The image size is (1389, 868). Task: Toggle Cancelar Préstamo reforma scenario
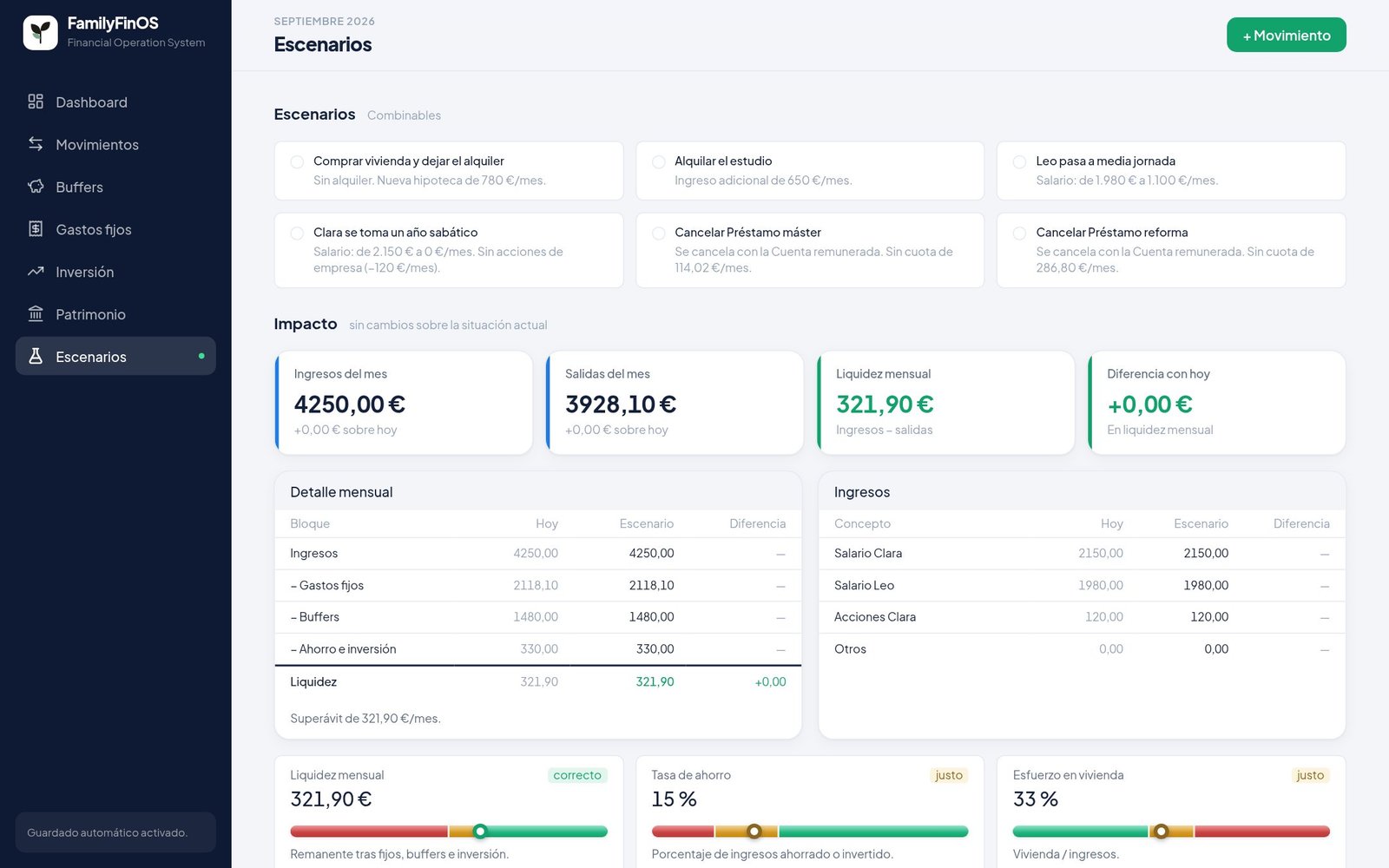click(x=1171, y=250)
